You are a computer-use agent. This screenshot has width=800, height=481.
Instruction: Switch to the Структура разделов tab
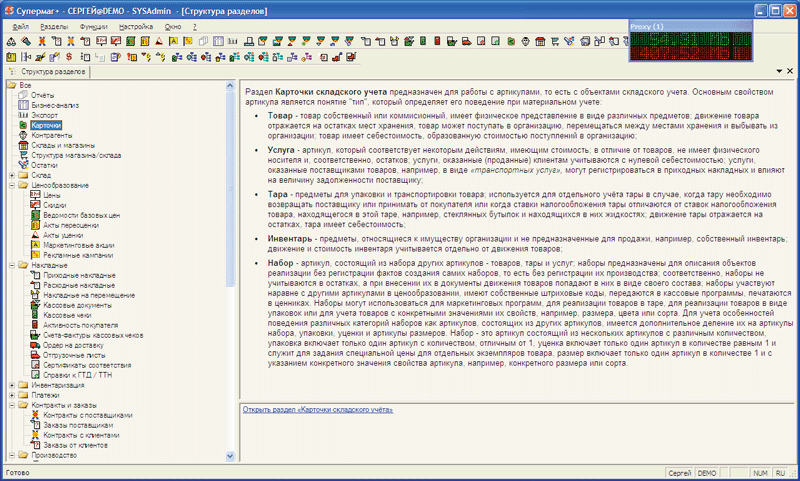50,72
